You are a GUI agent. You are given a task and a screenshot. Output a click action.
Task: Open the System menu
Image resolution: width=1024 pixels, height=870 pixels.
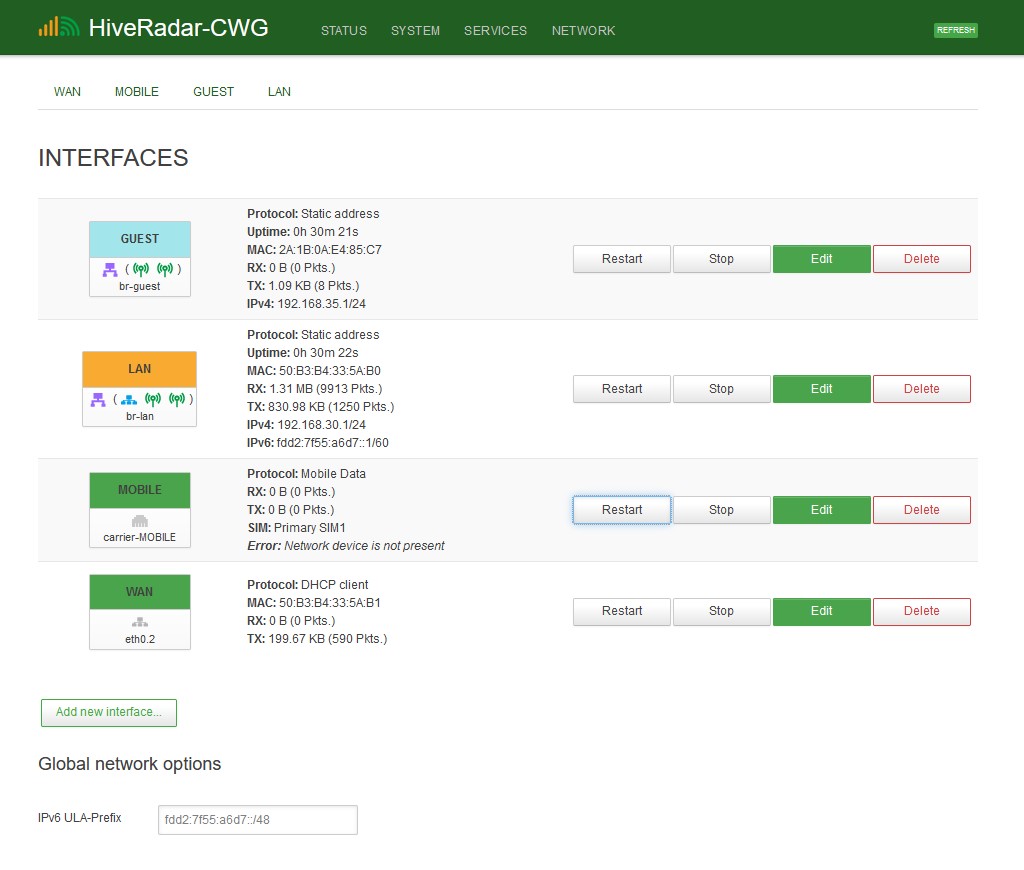click(415, 31)
